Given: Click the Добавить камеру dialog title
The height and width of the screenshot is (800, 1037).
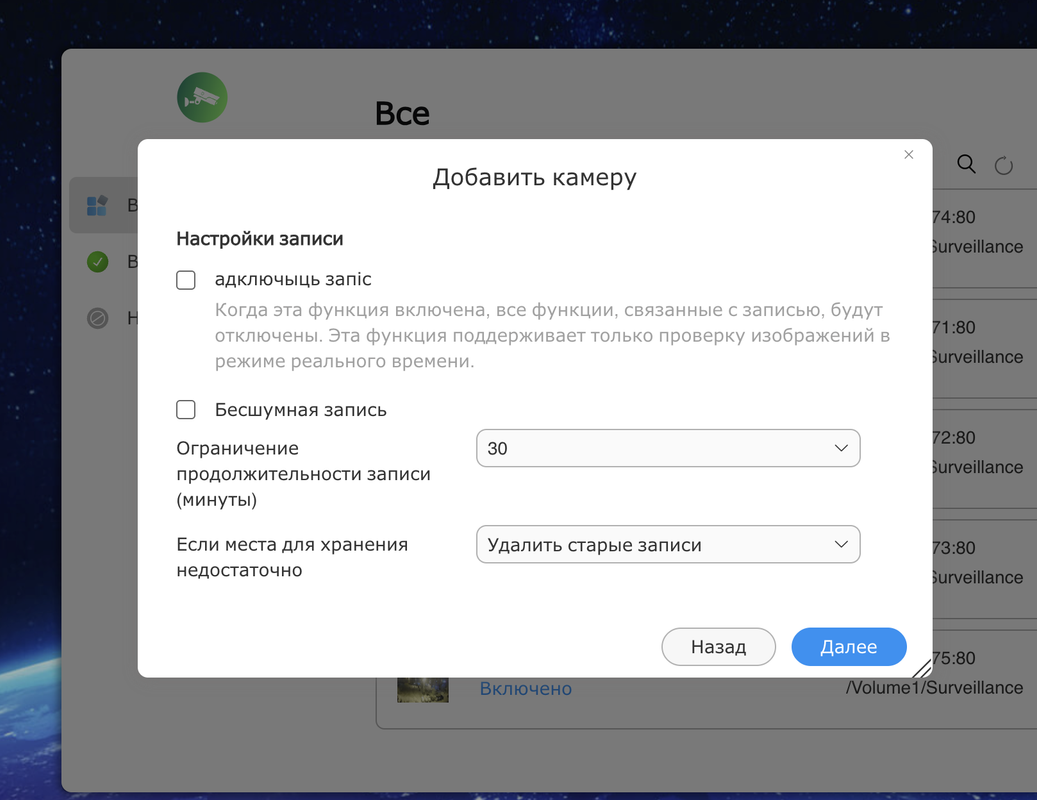Looking at the screenshot, I should click(x=534, y=177).
